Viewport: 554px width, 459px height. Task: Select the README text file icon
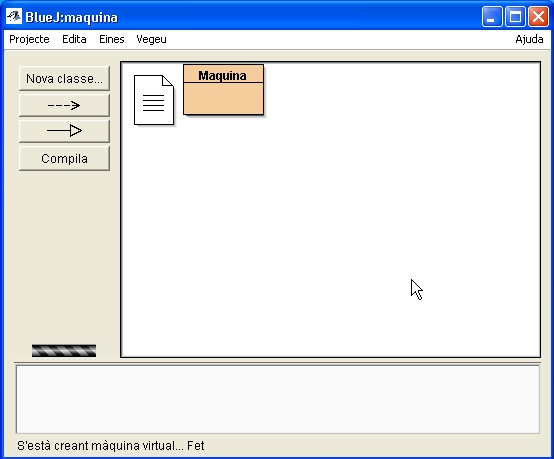[x=154, y=100]
